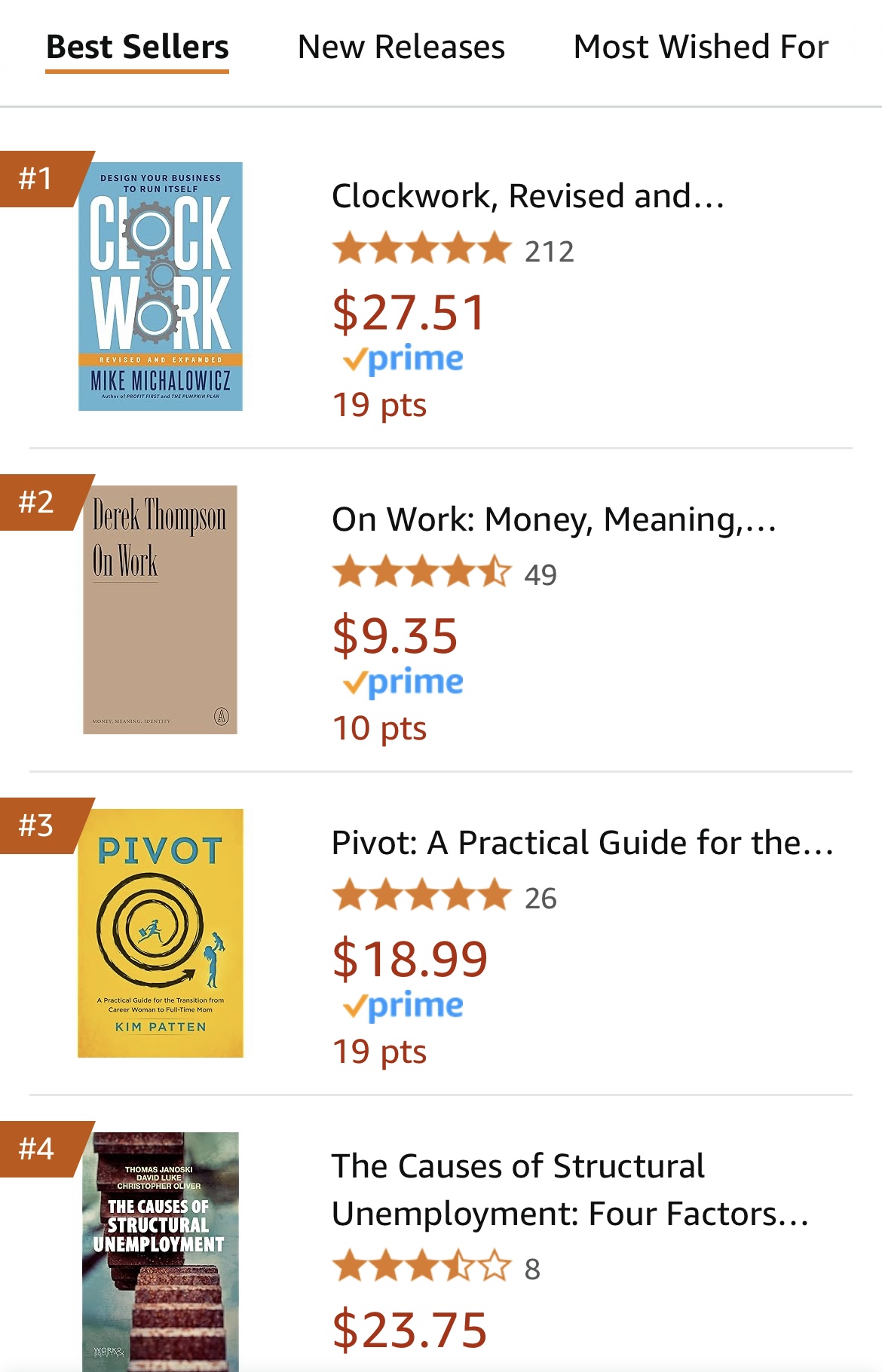The width and height of the screenshot is (882, 1372).
Task: Click the 212 reviews count
Action: (549, 251)
